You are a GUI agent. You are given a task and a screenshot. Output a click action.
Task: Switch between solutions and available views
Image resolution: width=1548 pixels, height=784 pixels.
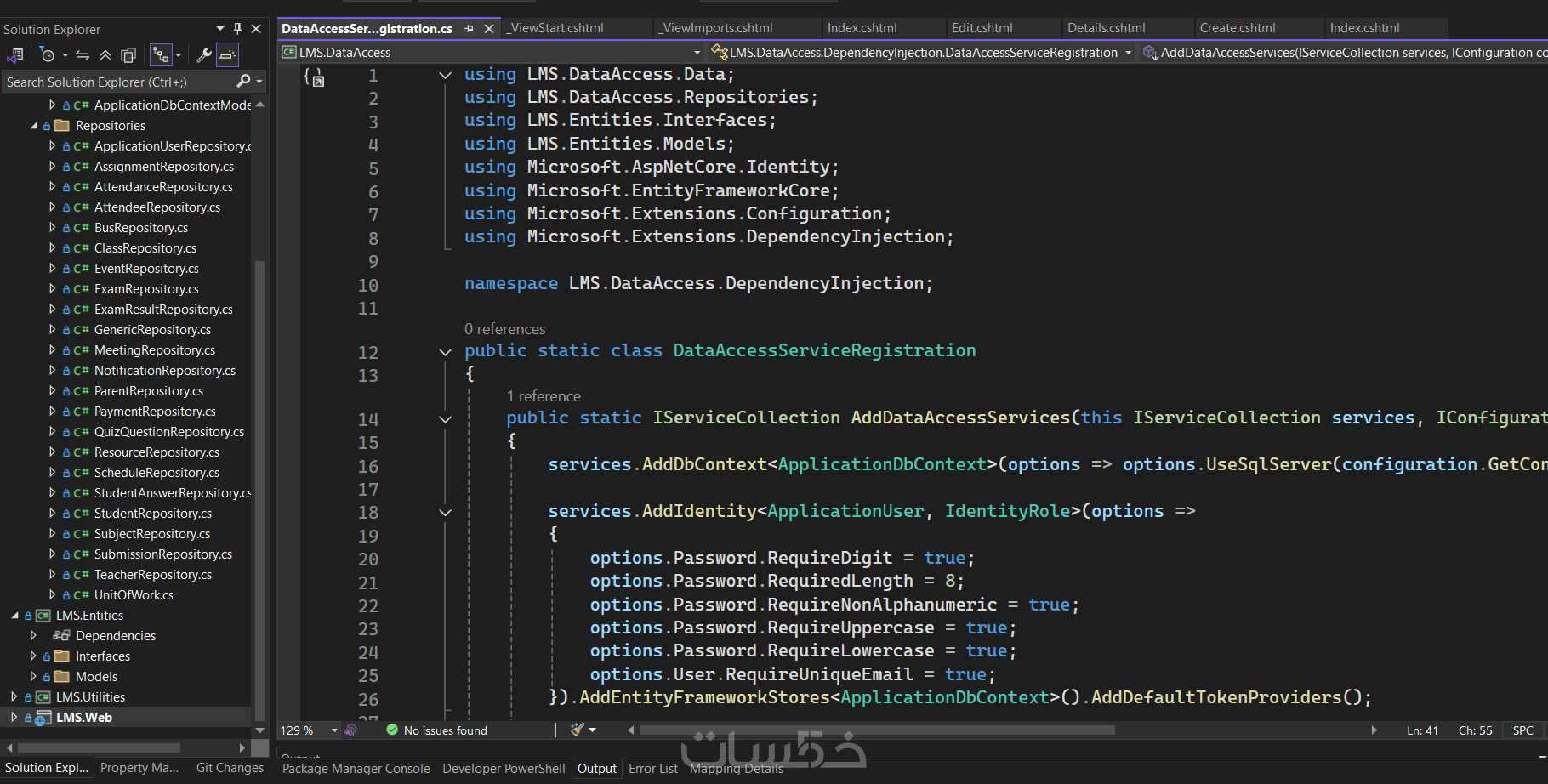pyautogui.click(x=14, y=55)
